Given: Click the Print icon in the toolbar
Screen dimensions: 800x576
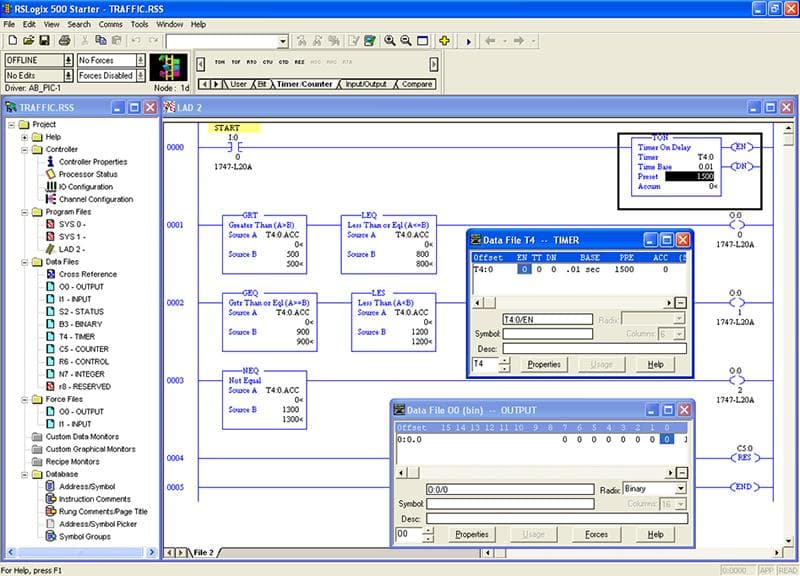Looking at the screenshot, I should (x=64, y=41).
